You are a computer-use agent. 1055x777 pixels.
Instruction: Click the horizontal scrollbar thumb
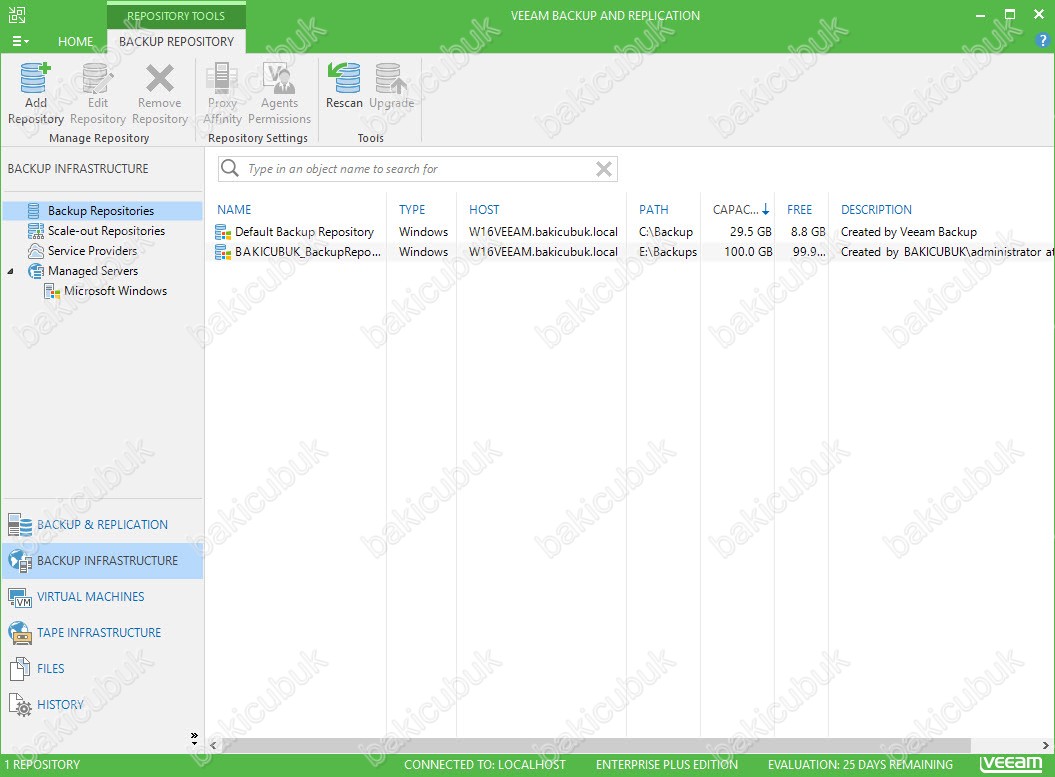(x=596, y=745)
